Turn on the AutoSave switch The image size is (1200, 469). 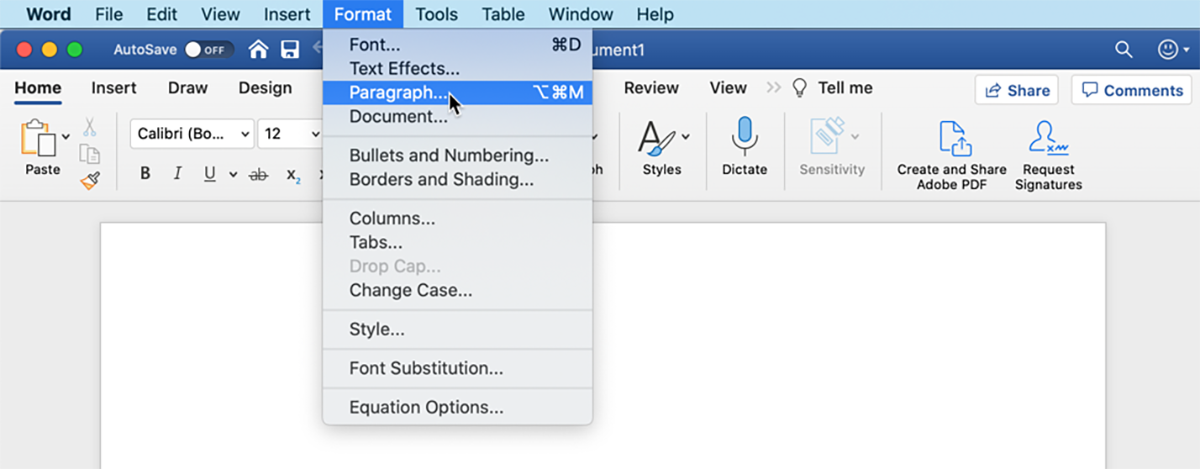click(x=209, y=49)
